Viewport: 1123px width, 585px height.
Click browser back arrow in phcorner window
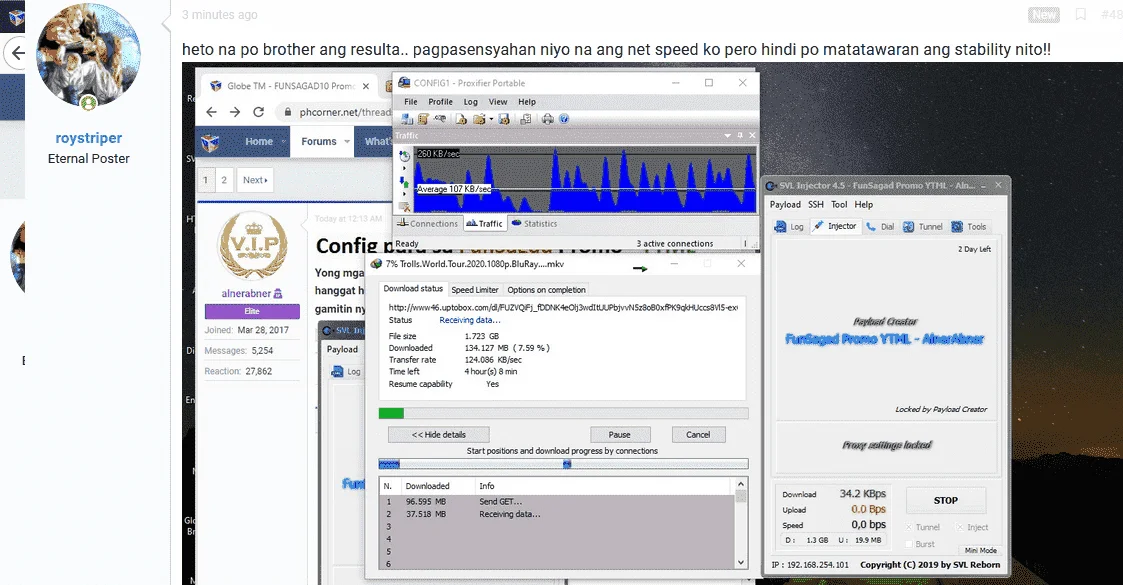point(211,112)
